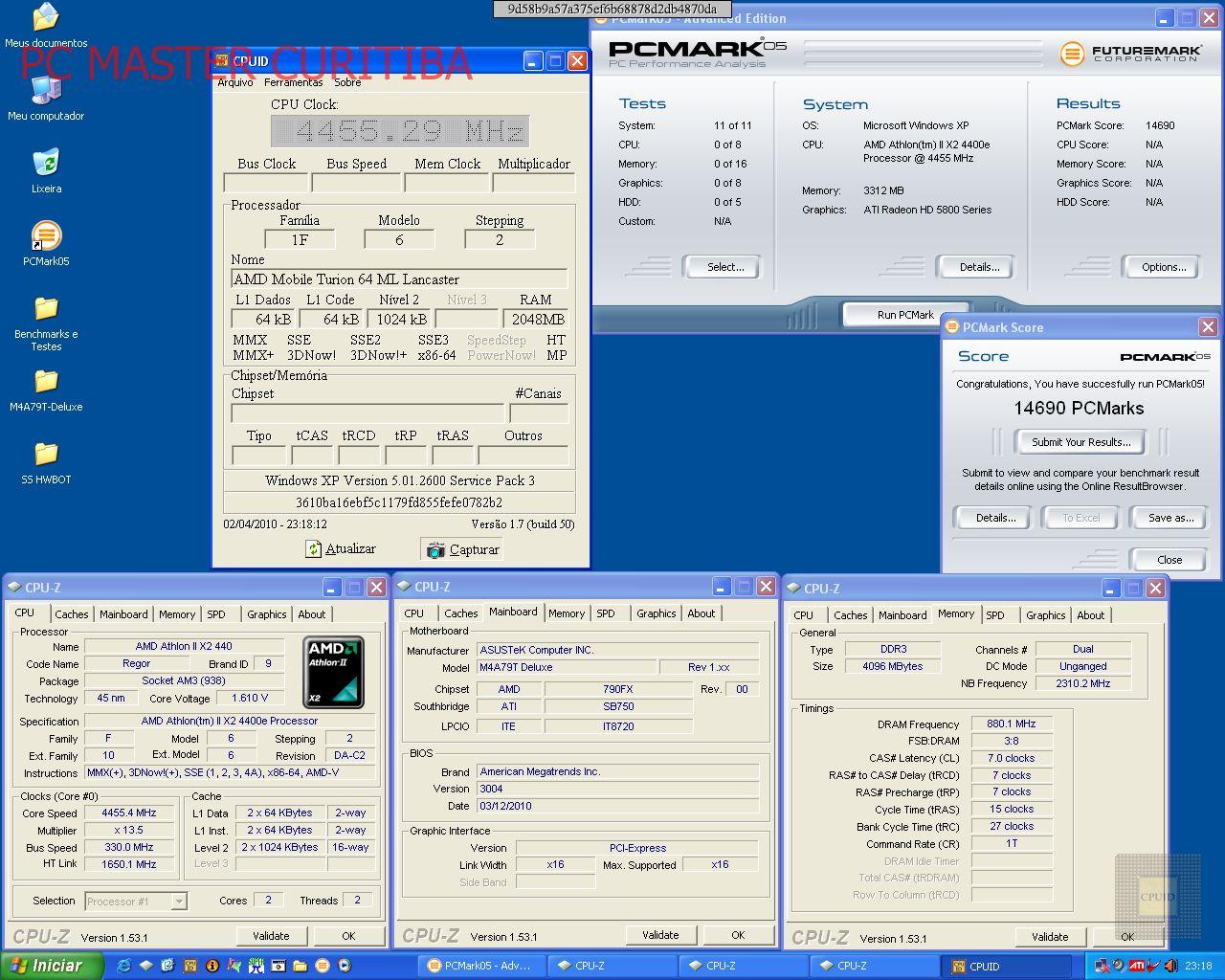
Task: Click the Core Speed 4455.4 MHz field
Action: click(x=129, y=813)
